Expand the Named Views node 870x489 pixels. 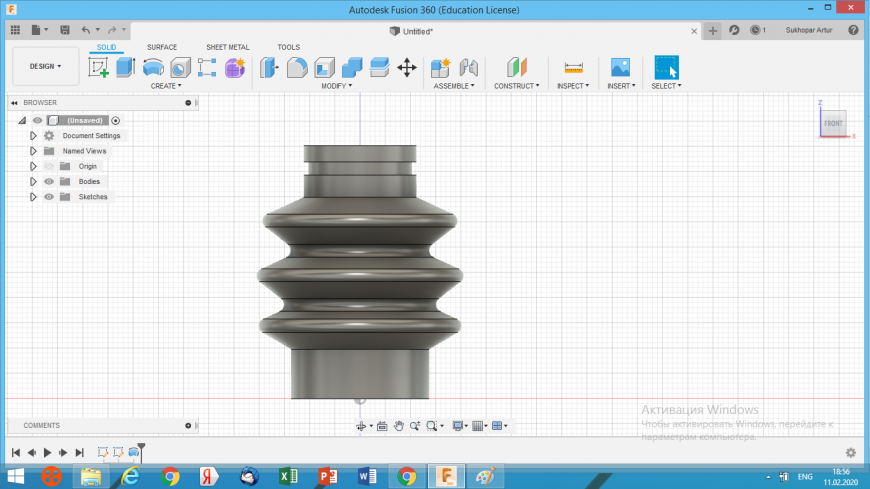[33, 151]
